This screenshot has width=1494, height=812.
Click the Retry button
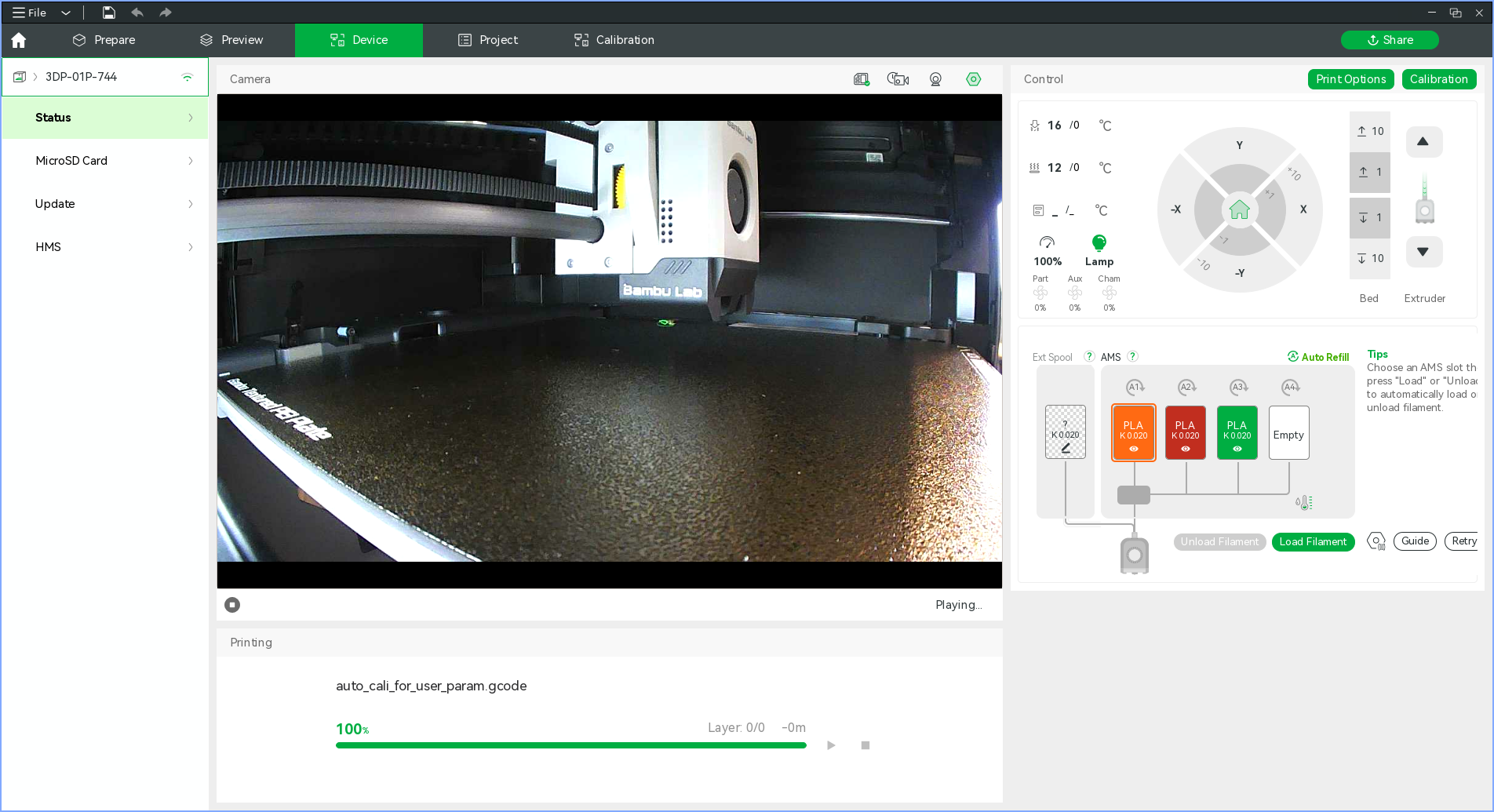[x=1462, y=542]
